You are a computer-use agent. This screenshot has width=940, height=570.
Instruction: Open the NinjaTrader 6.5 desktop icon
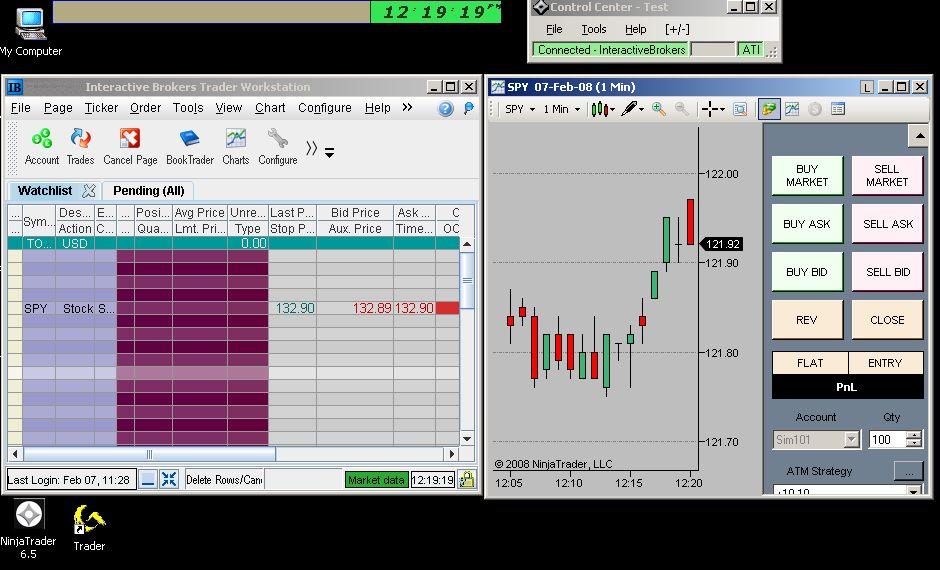28,527
